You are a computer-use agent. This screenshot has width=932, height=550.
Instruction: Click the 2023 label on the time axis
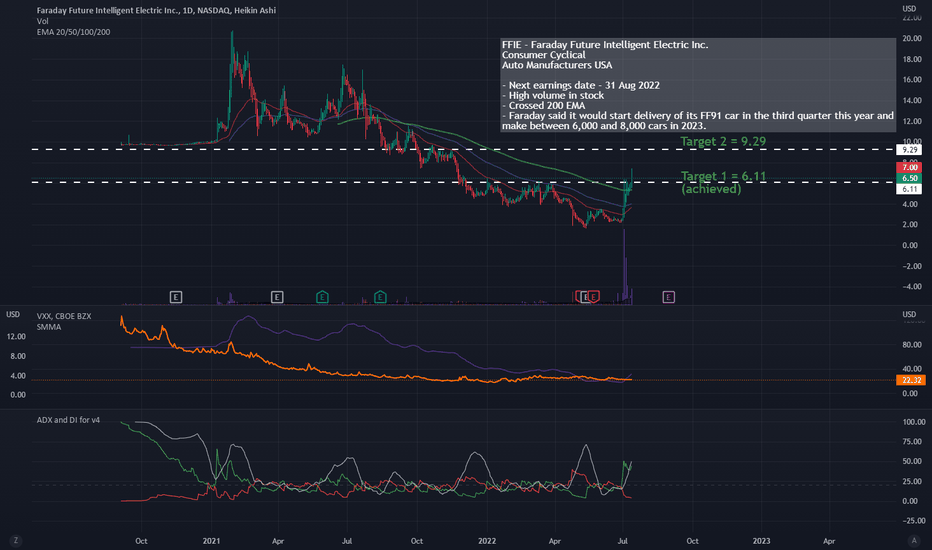(761, 541)
